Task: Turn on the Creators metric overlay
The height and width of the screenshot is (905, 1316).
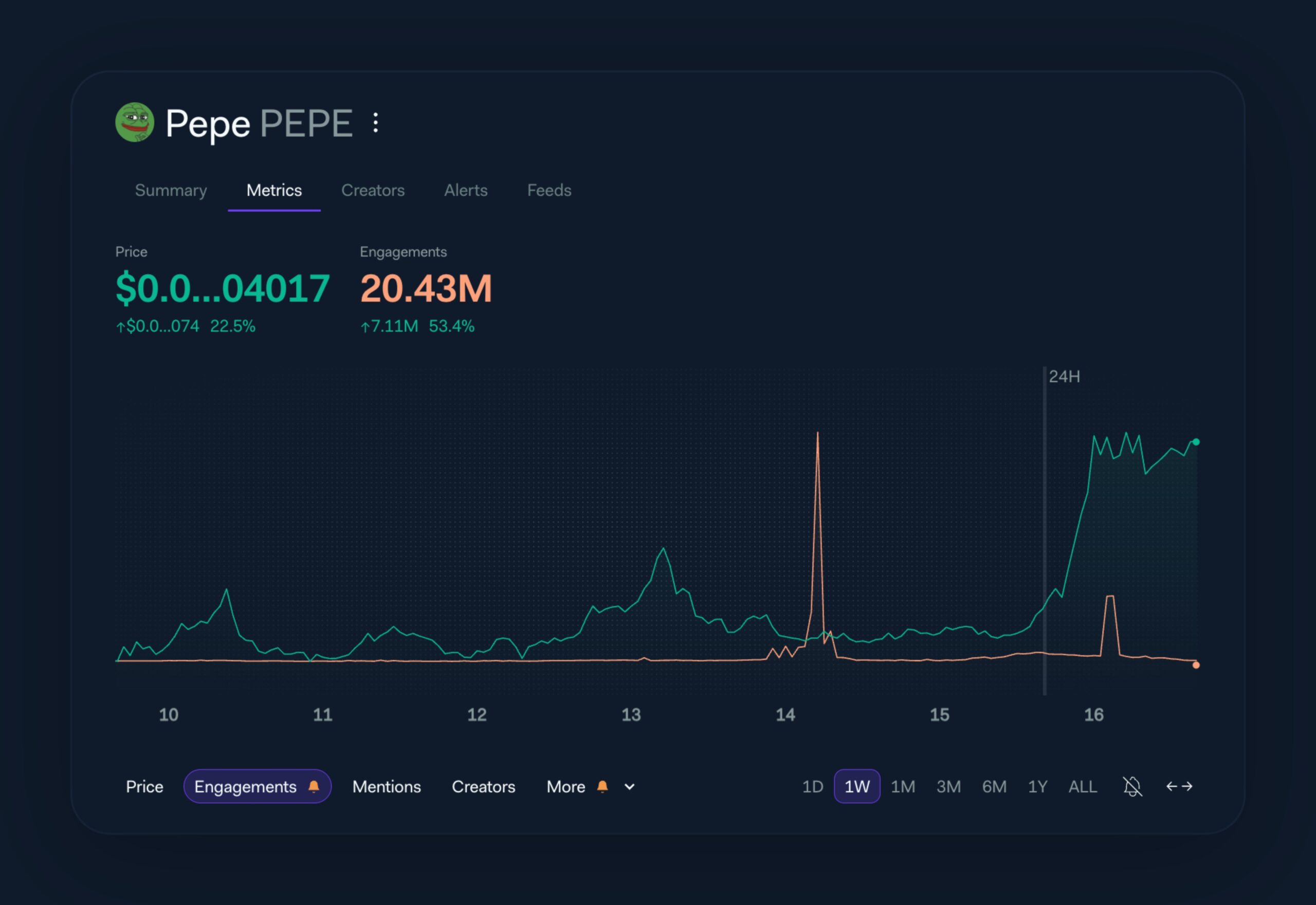Action: tap(483, 786)
